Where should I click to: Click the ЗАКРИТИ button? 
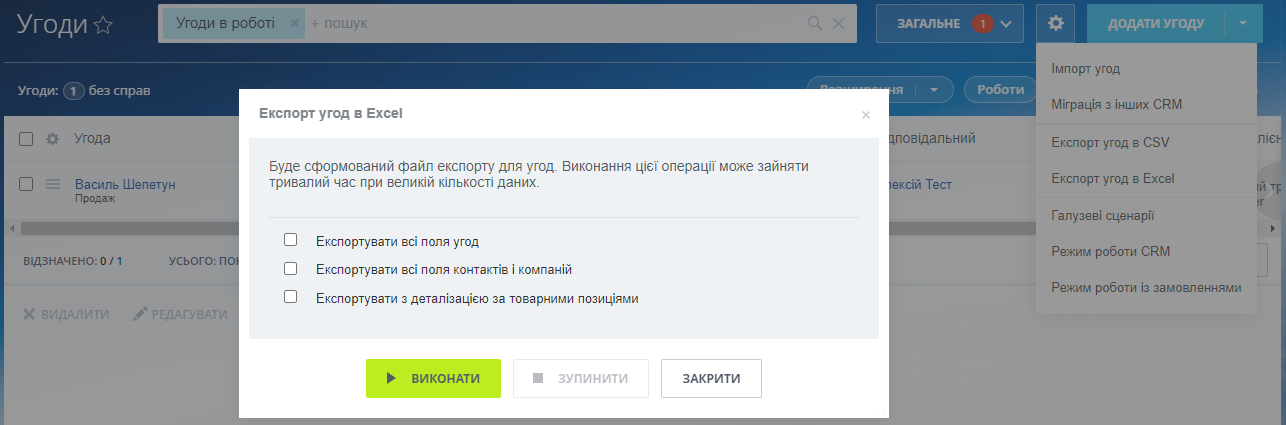[x=711, y=379]
